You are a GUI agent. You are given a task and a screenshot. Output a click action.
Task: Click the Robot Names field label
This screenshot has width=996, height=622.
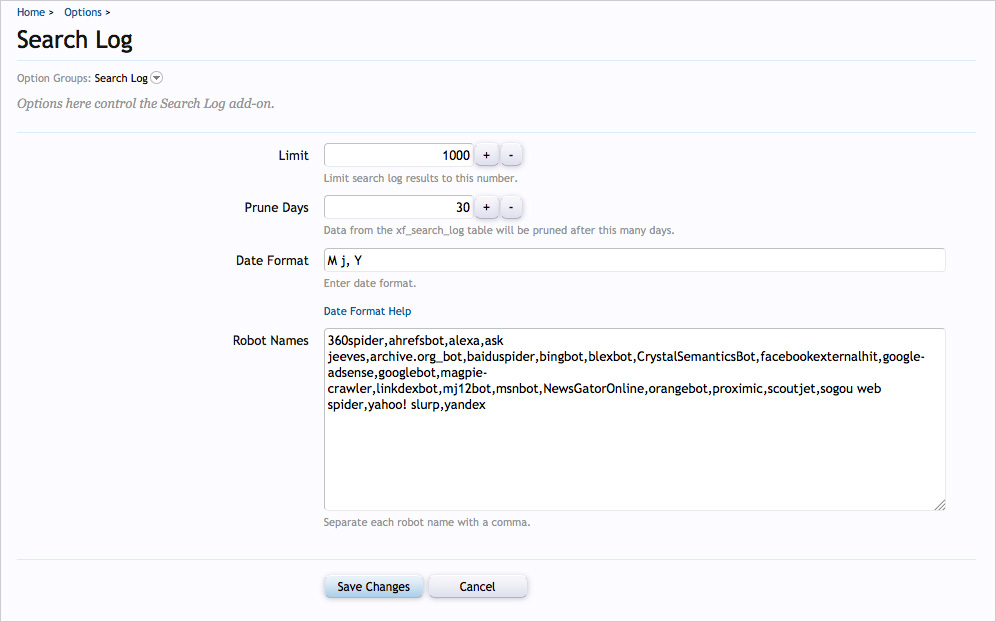270,340
